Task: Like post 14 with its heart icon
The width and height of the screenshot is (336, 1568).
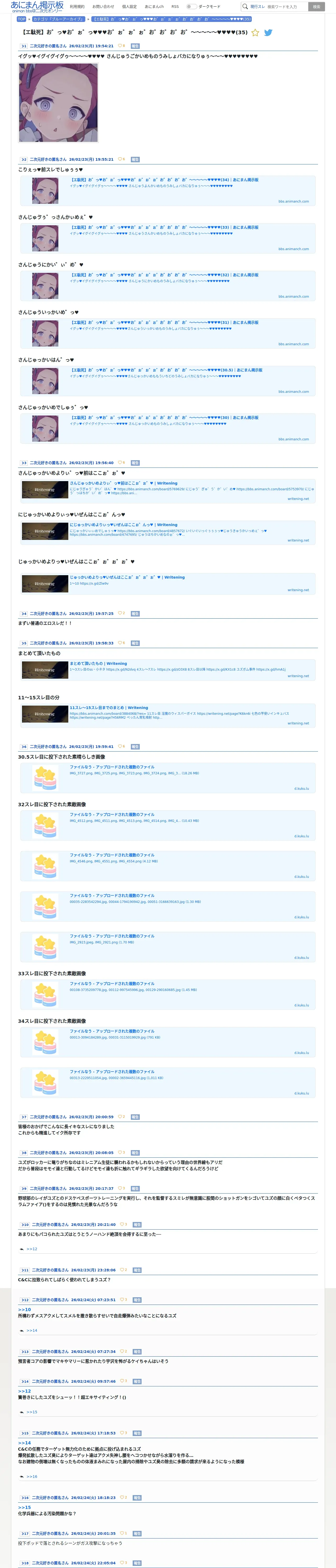Action: coord(121,1381)
